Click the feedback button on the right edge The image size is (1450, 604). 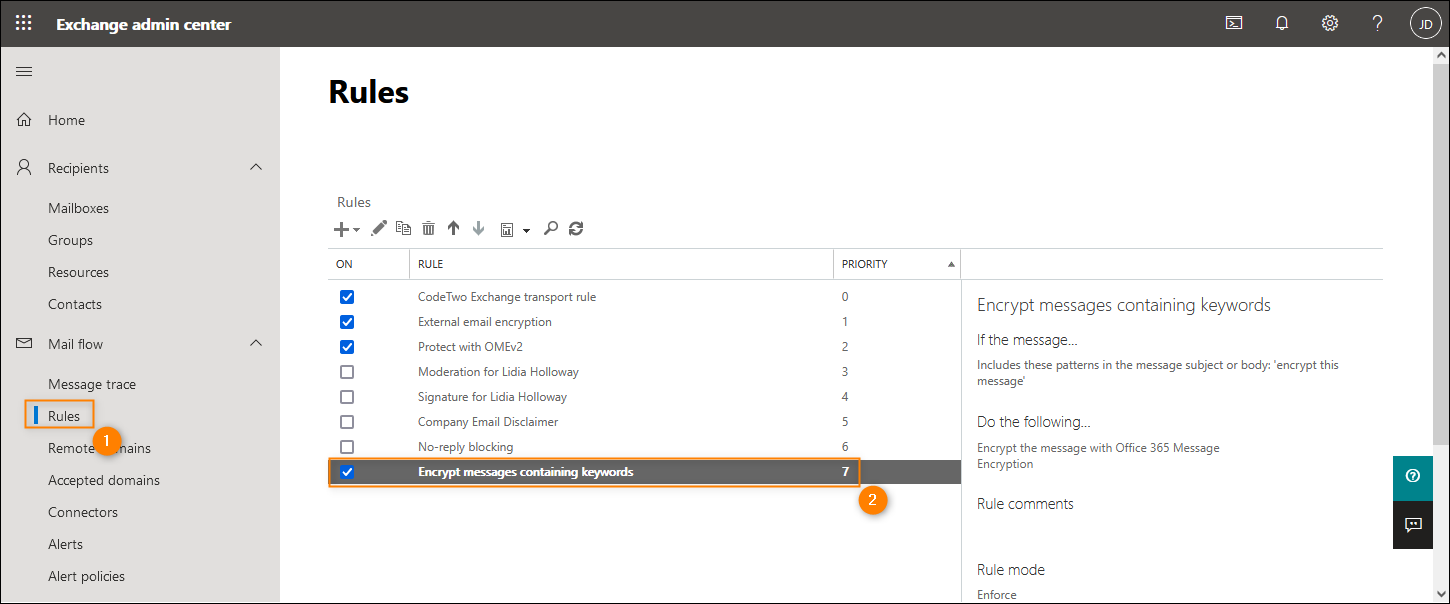pos(1412,524)
